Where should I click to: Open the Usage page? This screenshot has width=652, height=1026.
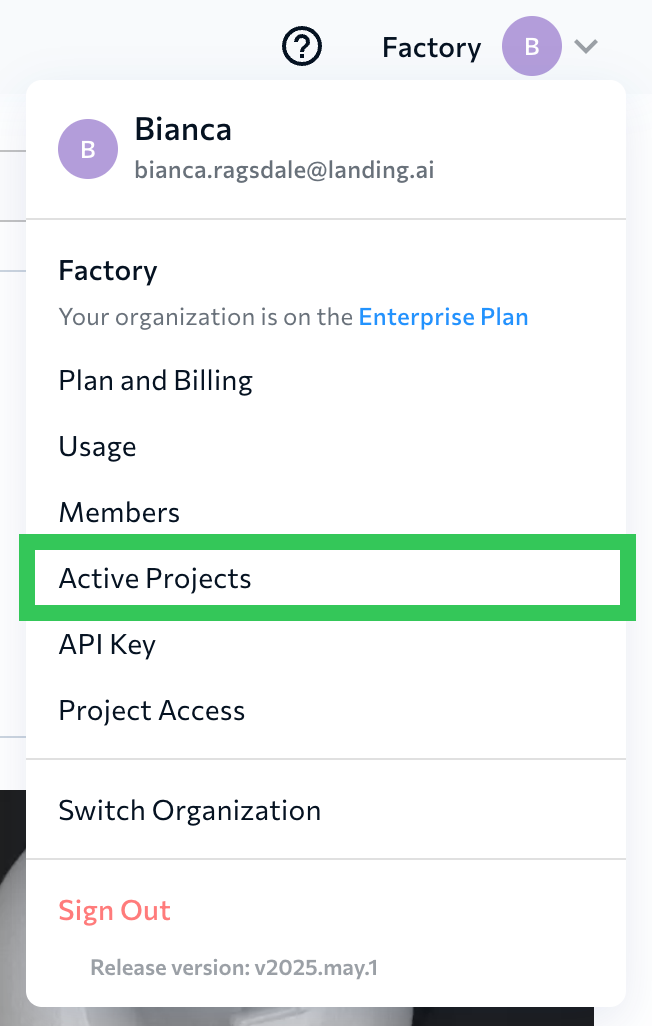point(97,446)
